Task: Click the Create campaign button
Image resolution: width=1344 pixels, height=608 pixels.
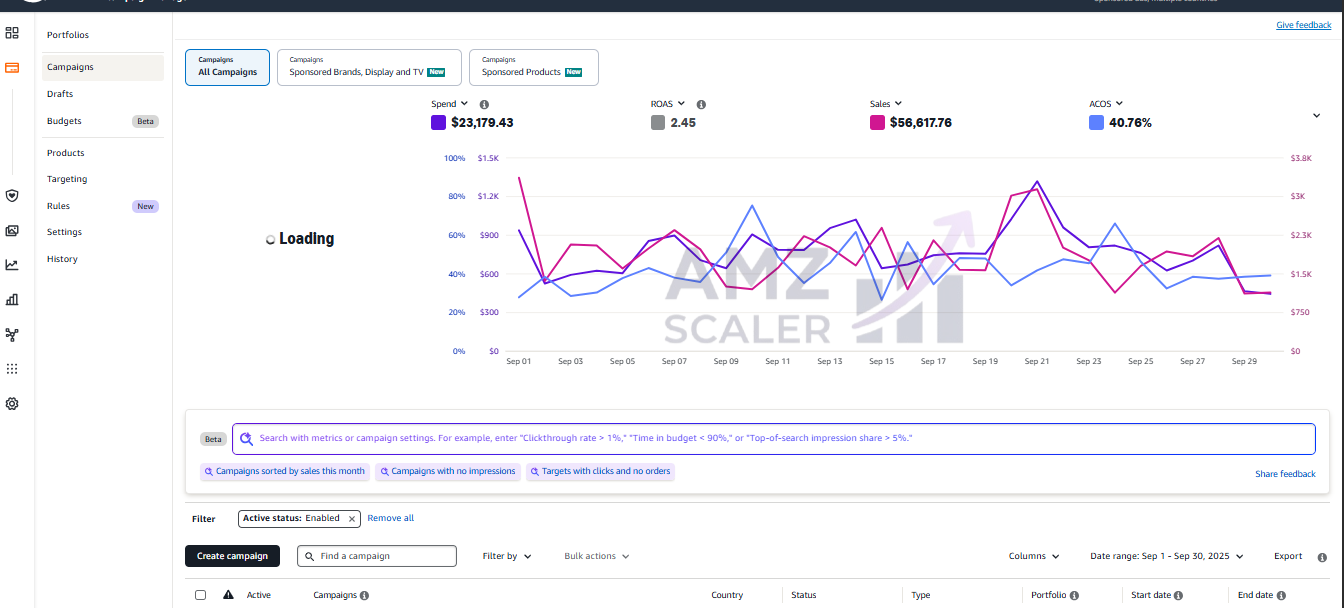Action: coord(233,556)
